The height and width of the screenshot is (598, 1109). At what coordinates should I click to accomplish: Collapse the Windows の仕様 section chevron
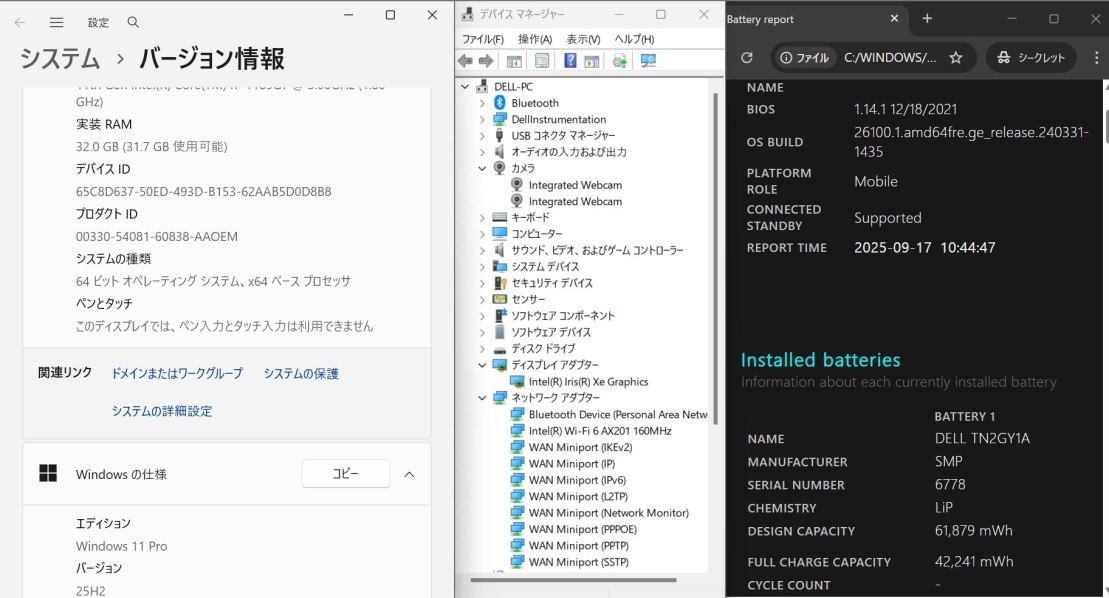[x=409, y=474]
